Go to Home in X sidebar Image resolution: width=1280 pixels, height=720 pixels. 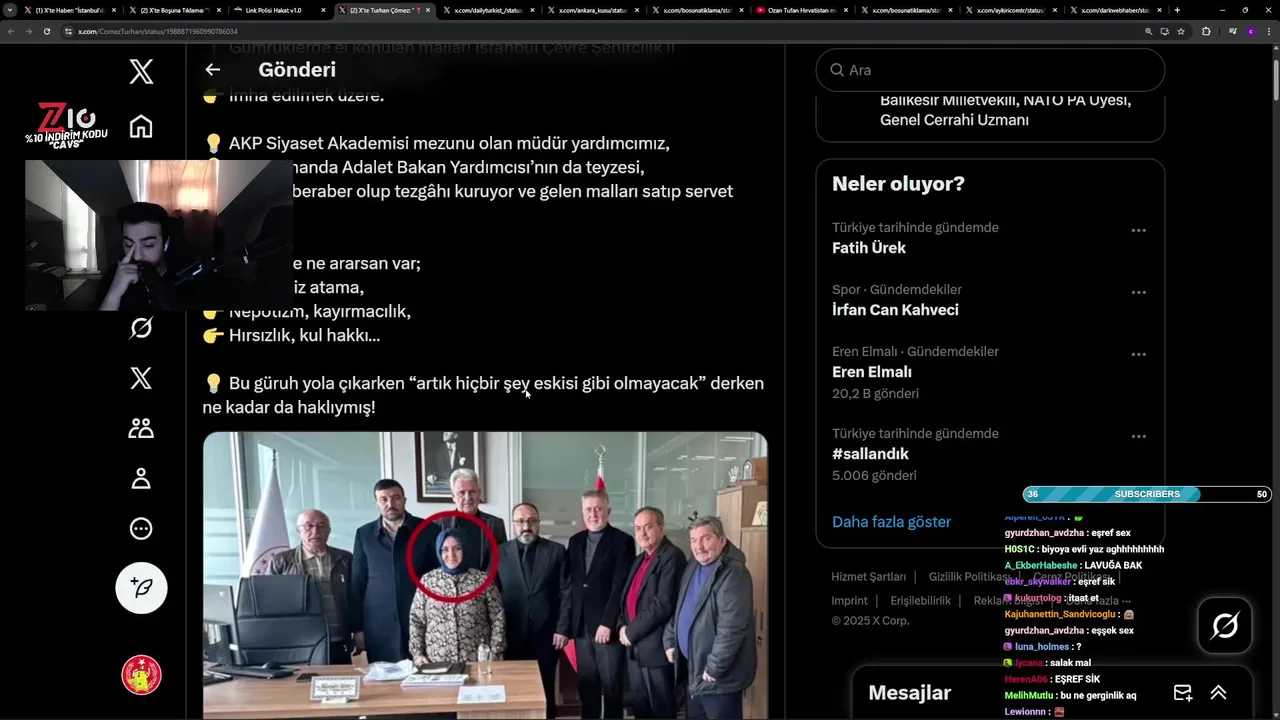(141, 127)
